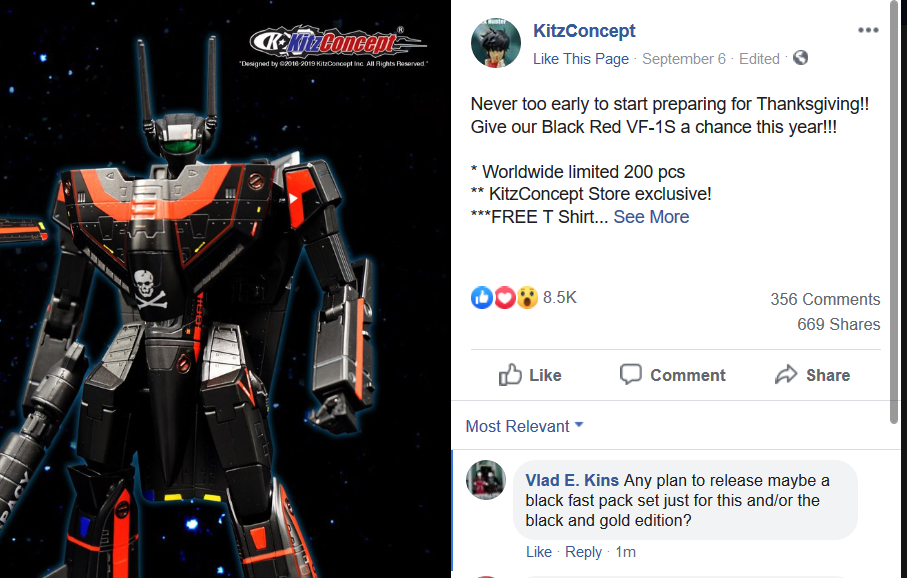
Task: Click the red heart reaction icon
Action: pyautogui.click(x=504, y=297)
